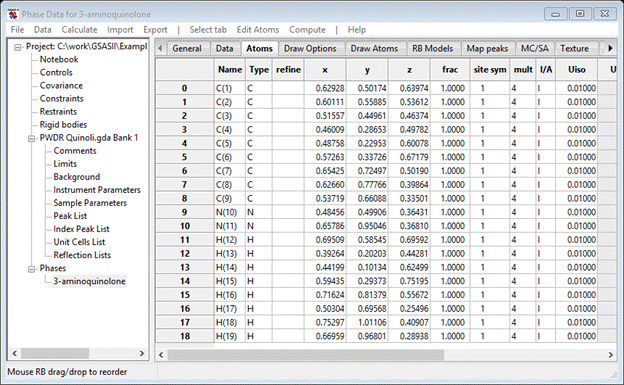Select row header 9 for atom N(10)
Screen dimensions: 624x385
click(184, 212)
